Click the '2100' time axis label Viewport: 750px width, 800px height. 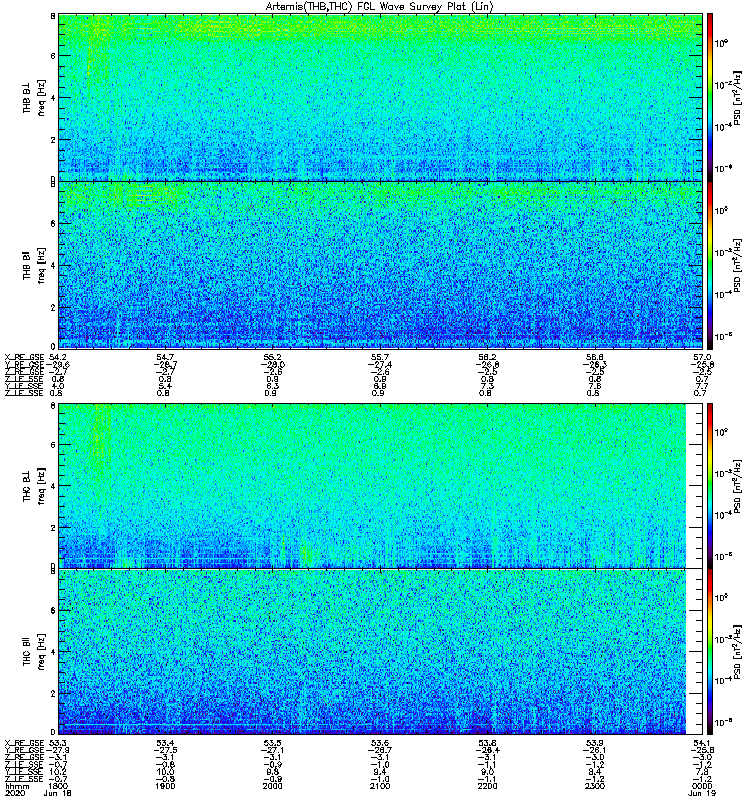point(380,786)
